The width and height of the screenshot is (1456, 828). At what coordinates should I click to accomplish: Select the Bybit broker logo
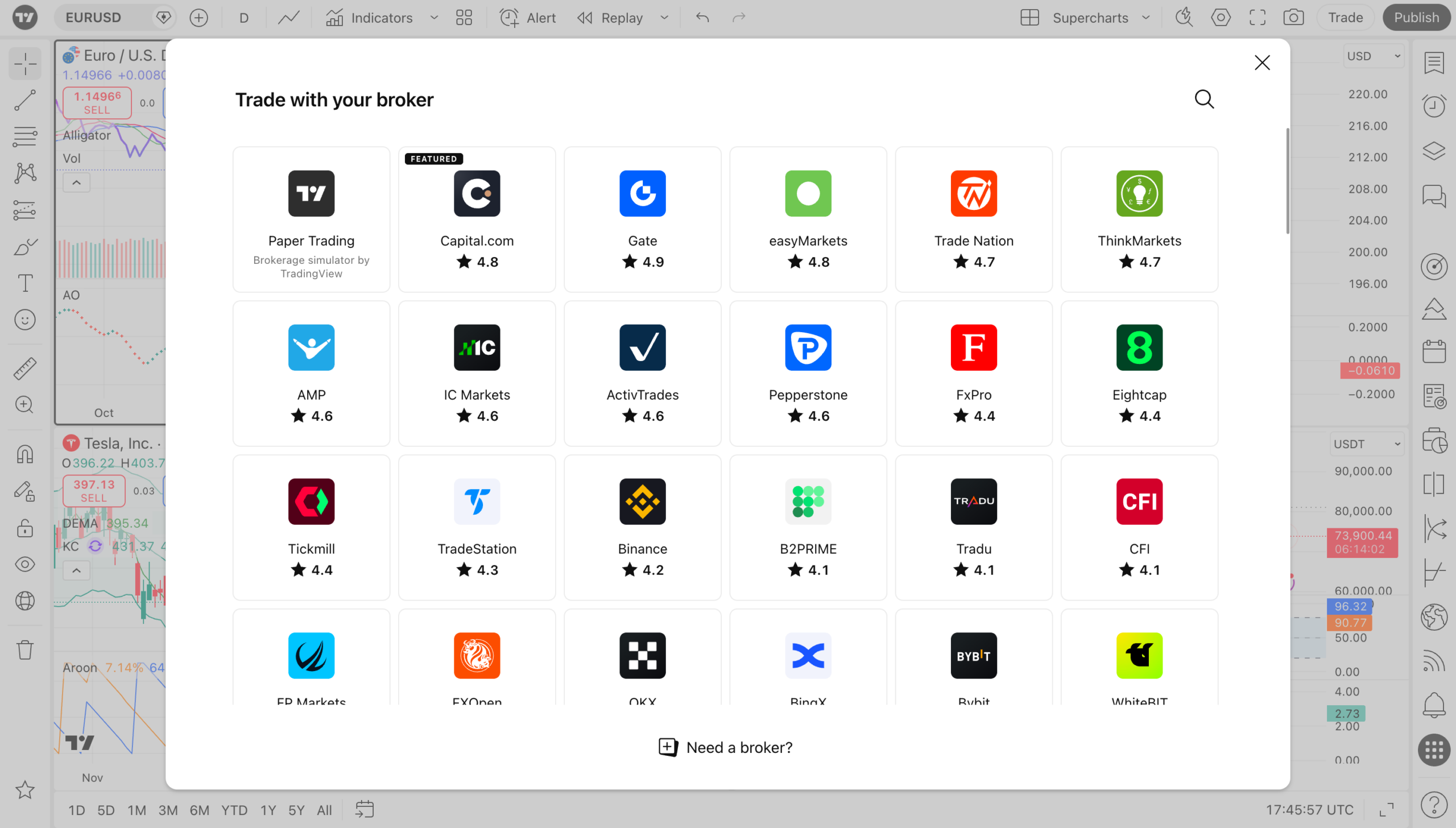[974, 655]
